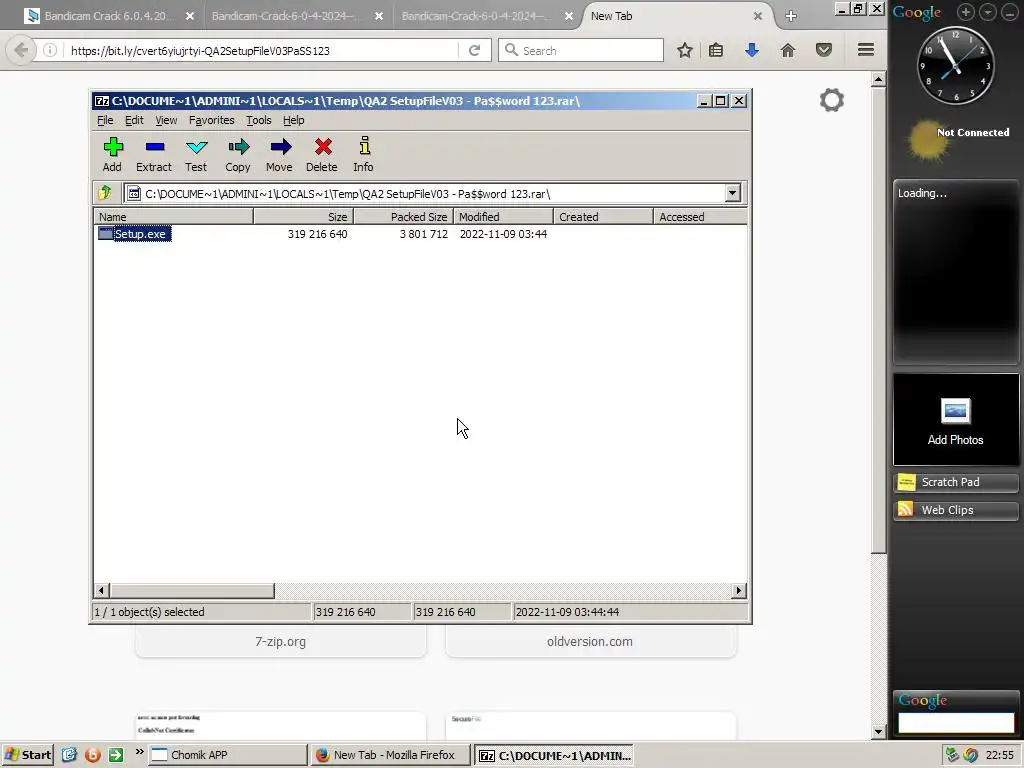Open the Scratch Pad gadget
The height and width of the screenshot is (768, 1024).
pos(956,482)
